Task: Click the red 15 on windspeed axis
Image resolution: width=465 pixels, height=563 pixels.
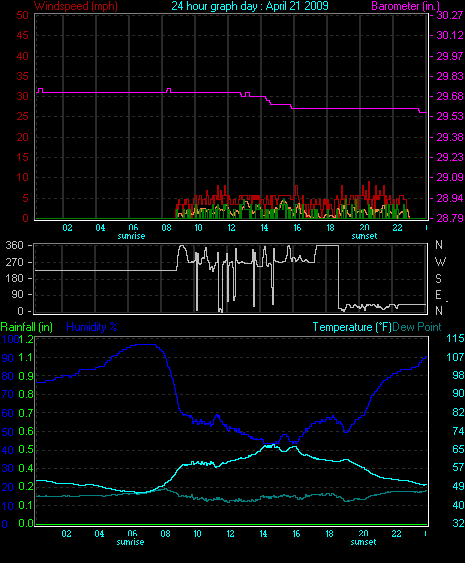Action: [22, 157]
